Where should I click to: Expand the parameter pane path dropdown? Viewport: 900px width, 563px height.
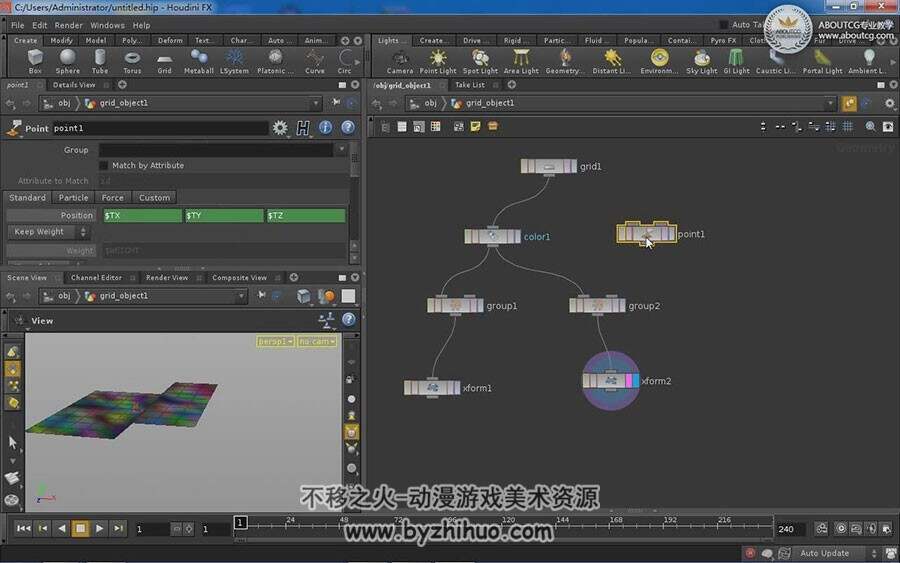pyautogui.click(x=316, y=103)
